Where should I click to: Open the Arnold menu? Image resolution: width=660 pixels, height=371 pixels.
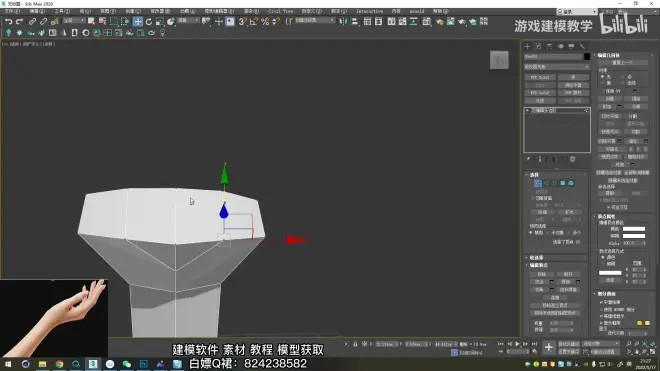pos(417,11)
